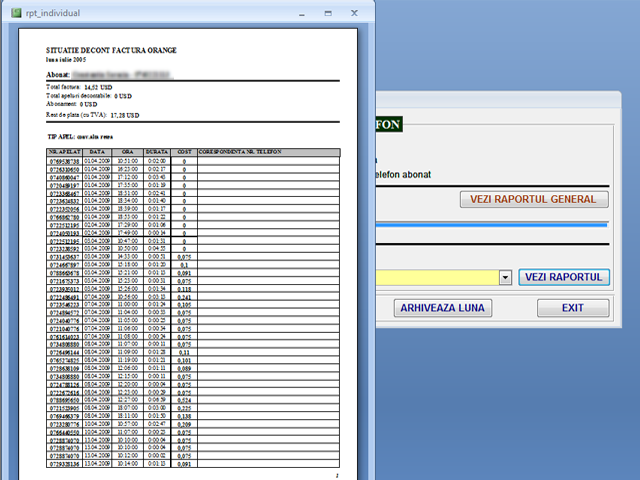
Task: Click the Rest de plata total line
Action: (x=93, y=116)
